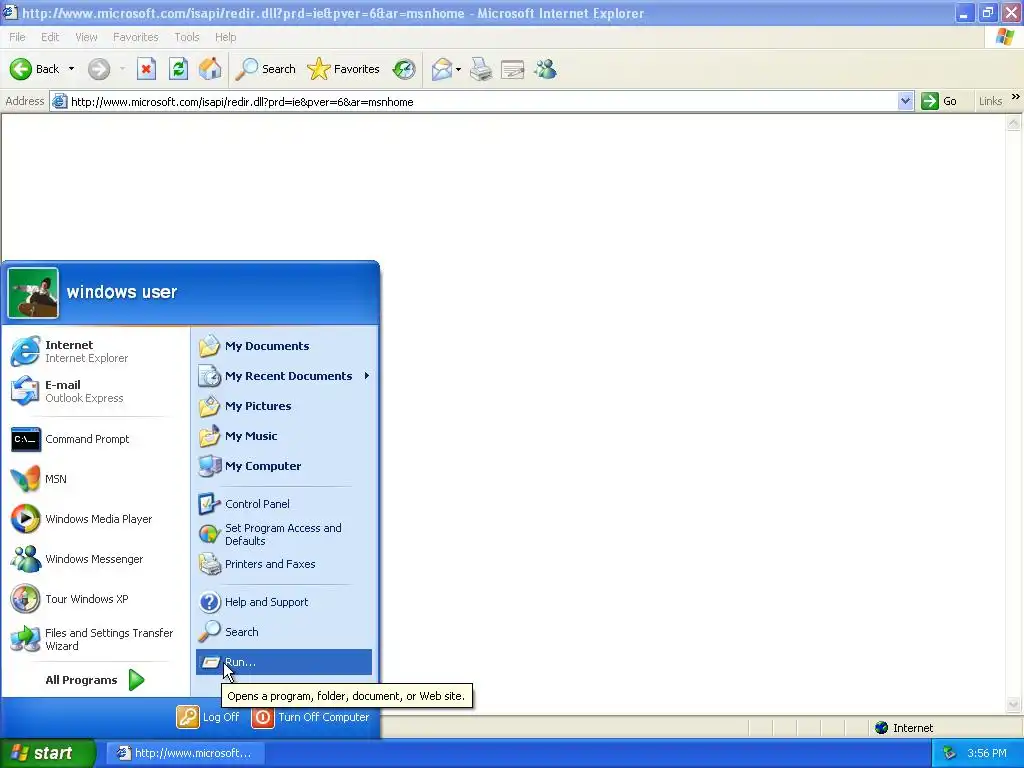This screenshot has width=1024, height=768.
Task: Open the Favorites star toolbar button
Action: coord(344,69)
